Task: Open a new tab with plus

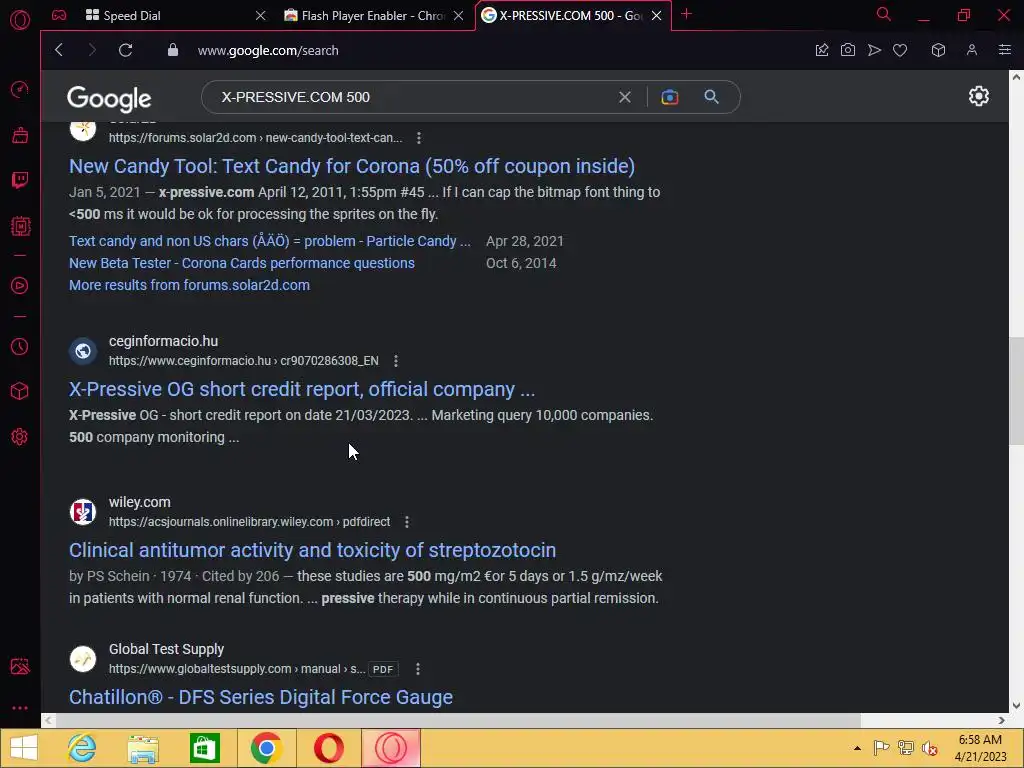Action: 686,14
